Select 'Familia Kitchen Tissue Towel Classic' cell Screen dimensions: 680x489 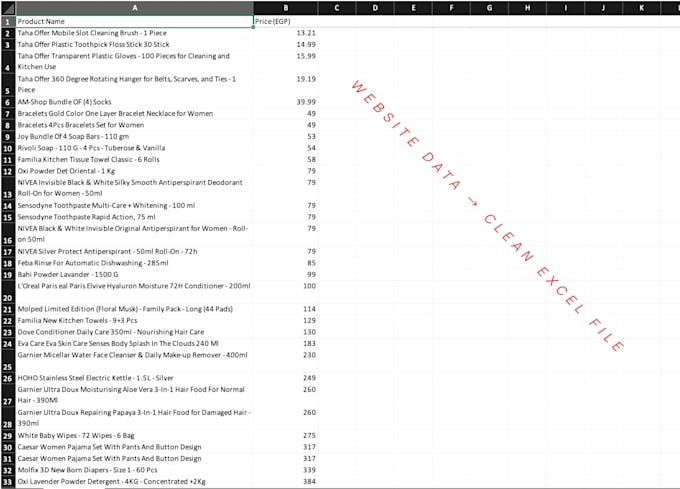[x=134, y=160]
